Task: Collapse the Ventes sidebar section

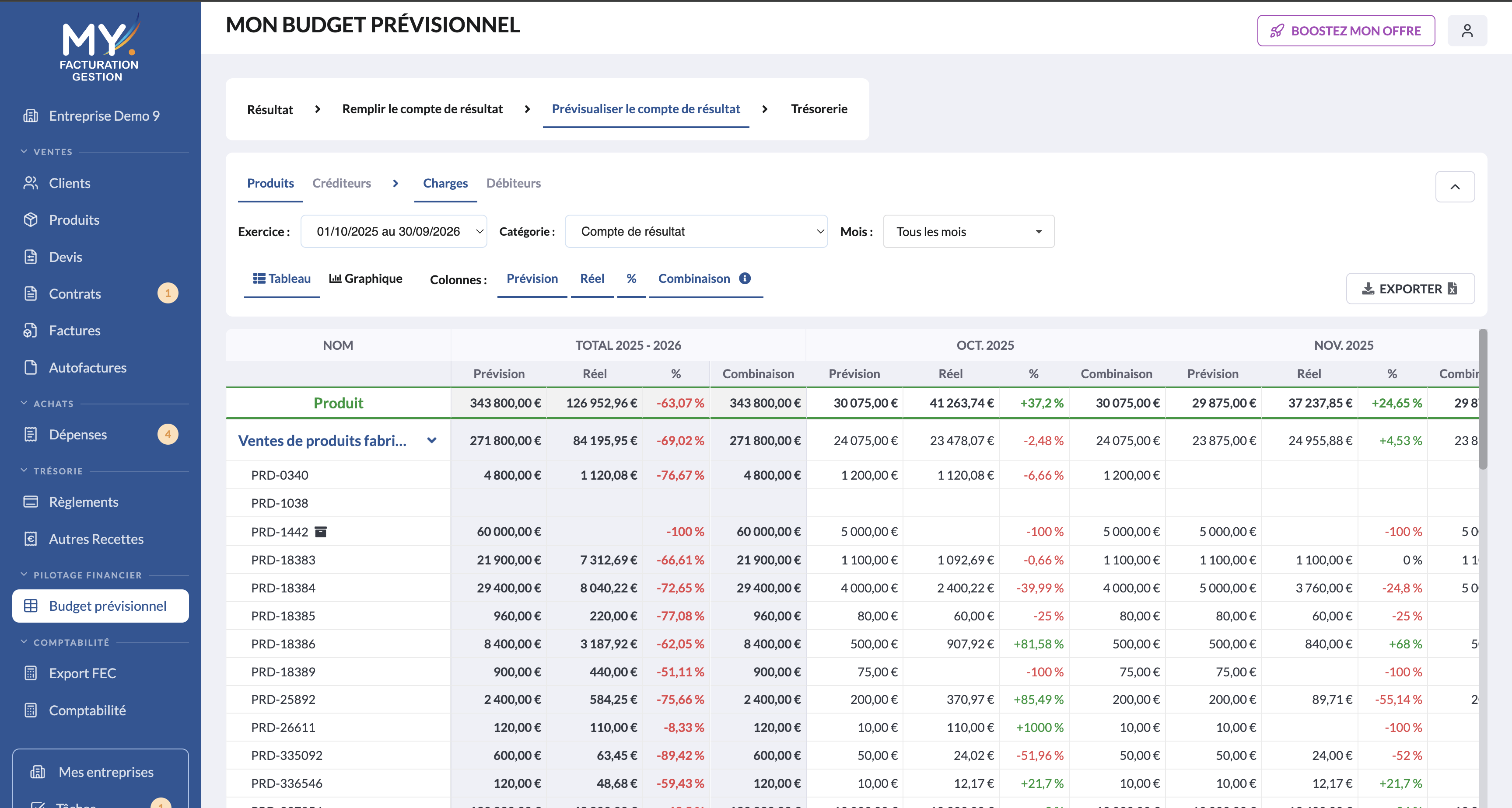Action: (24, 151)
